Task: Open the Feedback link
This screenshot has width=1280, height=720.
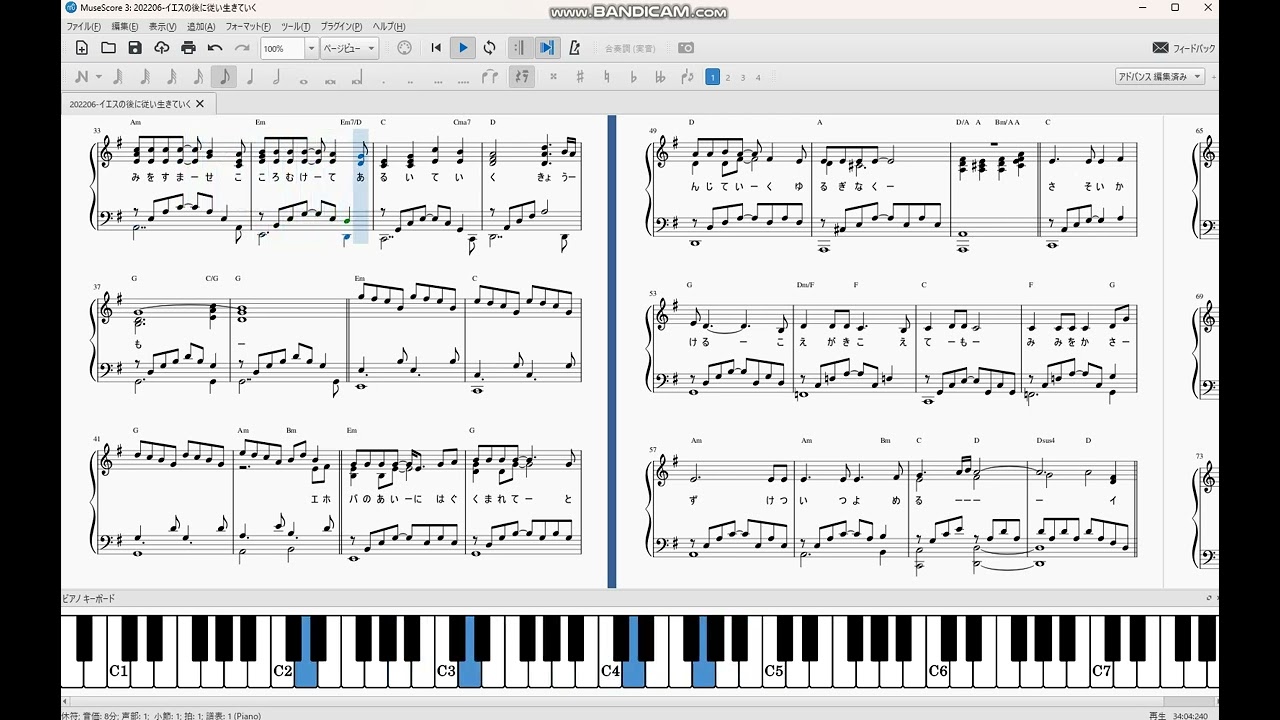Action: click(1184, 48)
